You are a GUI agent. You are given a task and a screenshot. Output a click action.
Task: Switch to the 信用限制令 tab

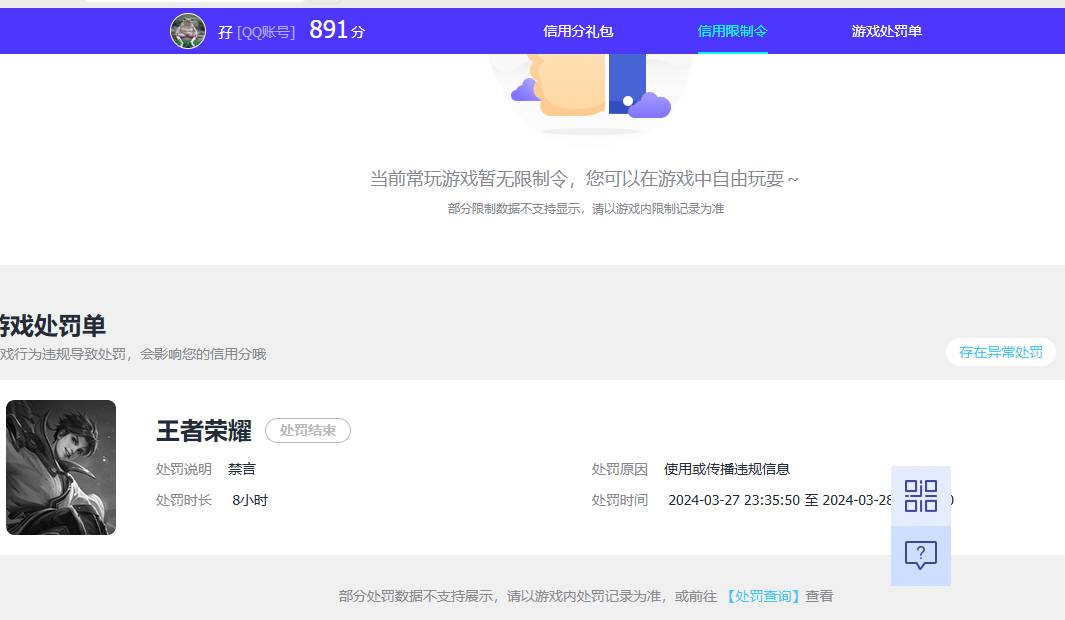732,31
